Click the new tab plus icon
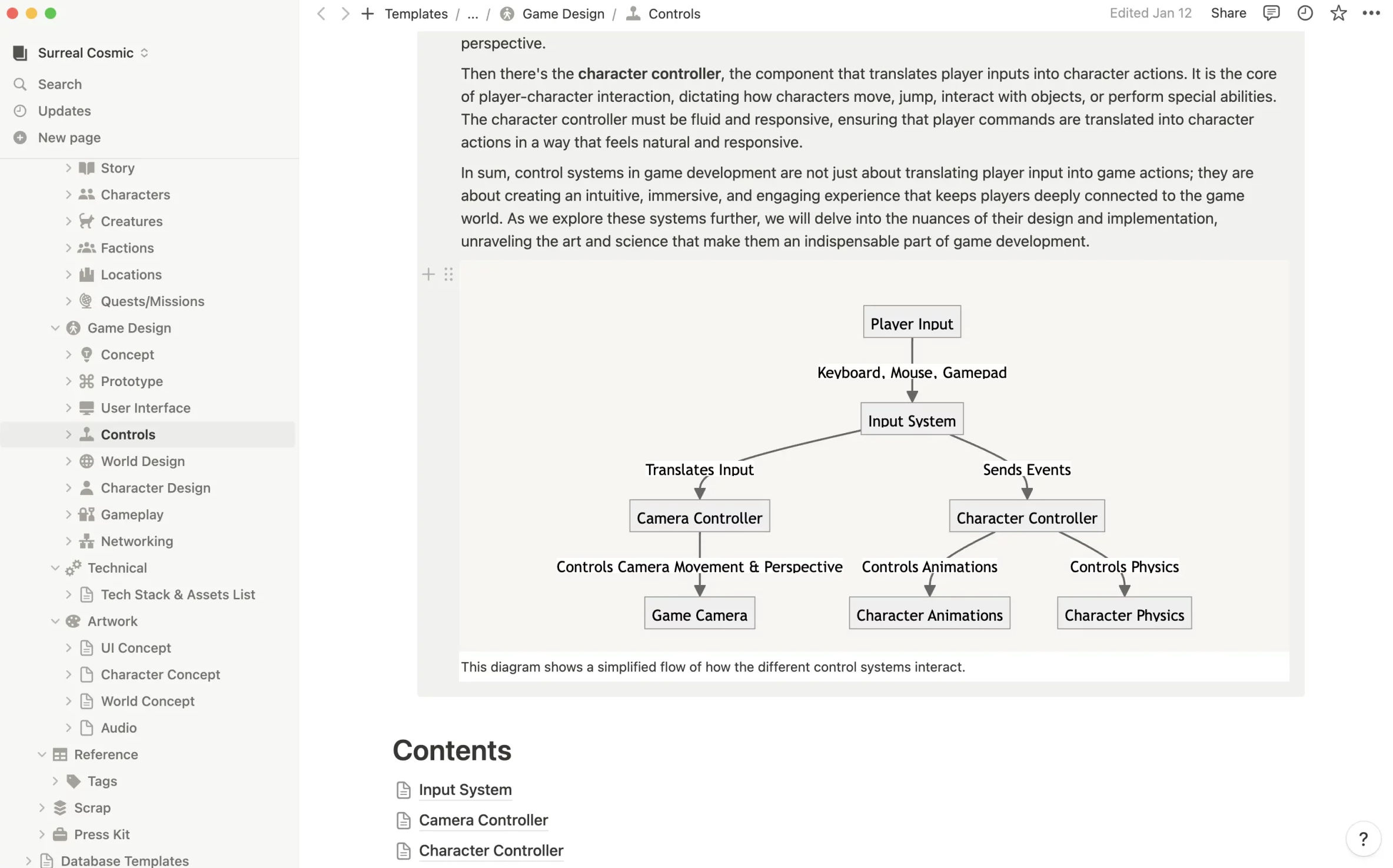Viewport: 1393px width, 868px height. 367,14
